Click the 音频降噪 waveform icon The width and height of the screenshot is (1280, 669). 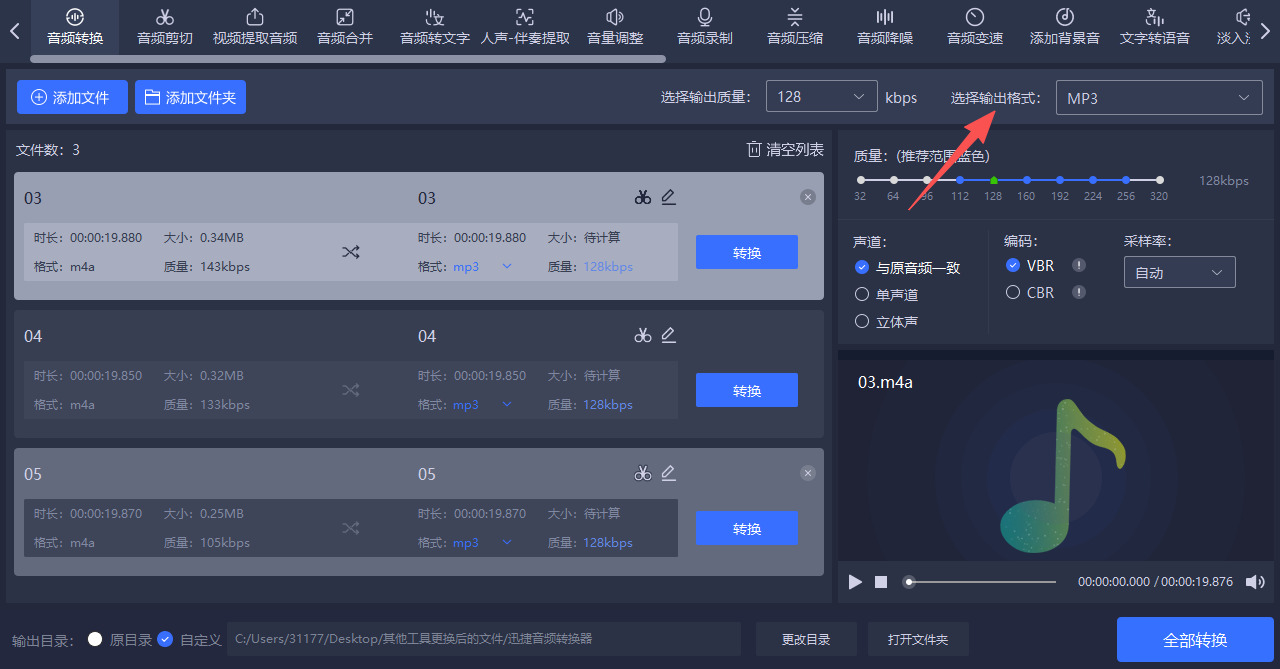click(x=885, y=17)
